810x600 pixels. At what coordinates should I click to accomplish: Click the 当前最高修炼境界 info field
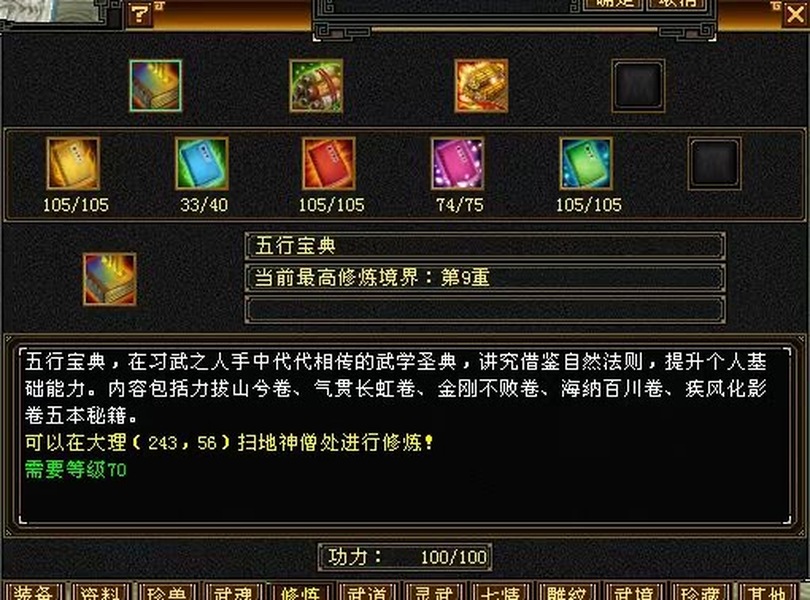point(485,278)
